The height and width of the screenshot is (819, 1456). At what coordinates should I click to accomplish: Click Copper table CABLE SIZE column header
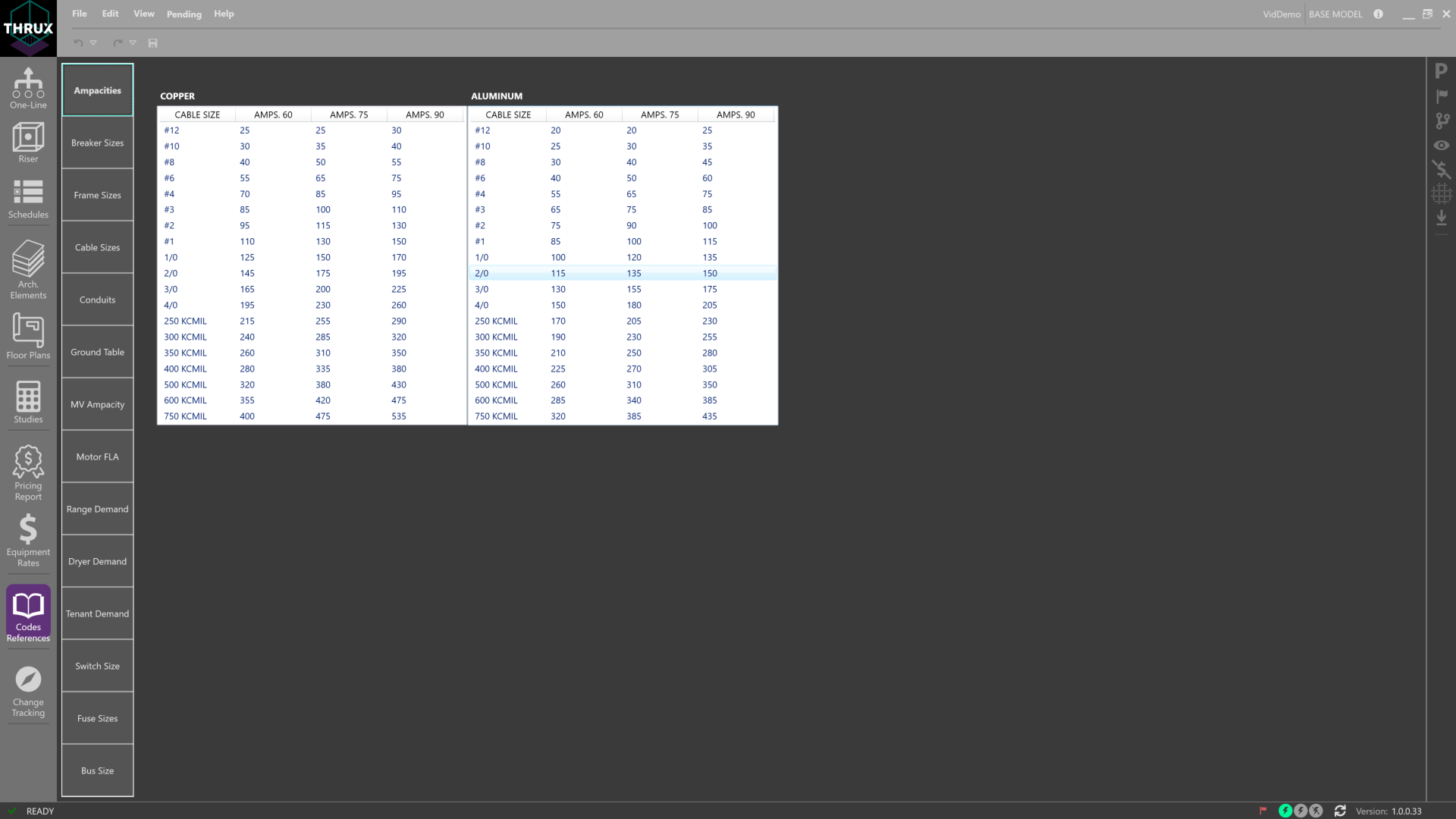tap(197, 115)
